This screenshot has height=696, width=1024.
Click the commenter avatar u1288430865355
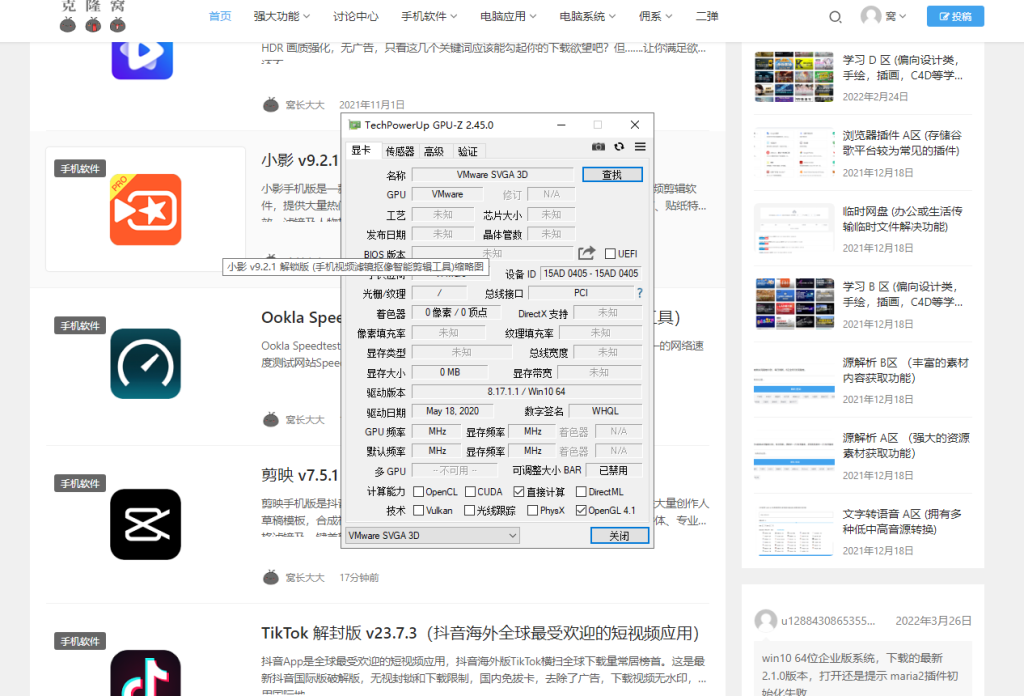tap(765, 620)
